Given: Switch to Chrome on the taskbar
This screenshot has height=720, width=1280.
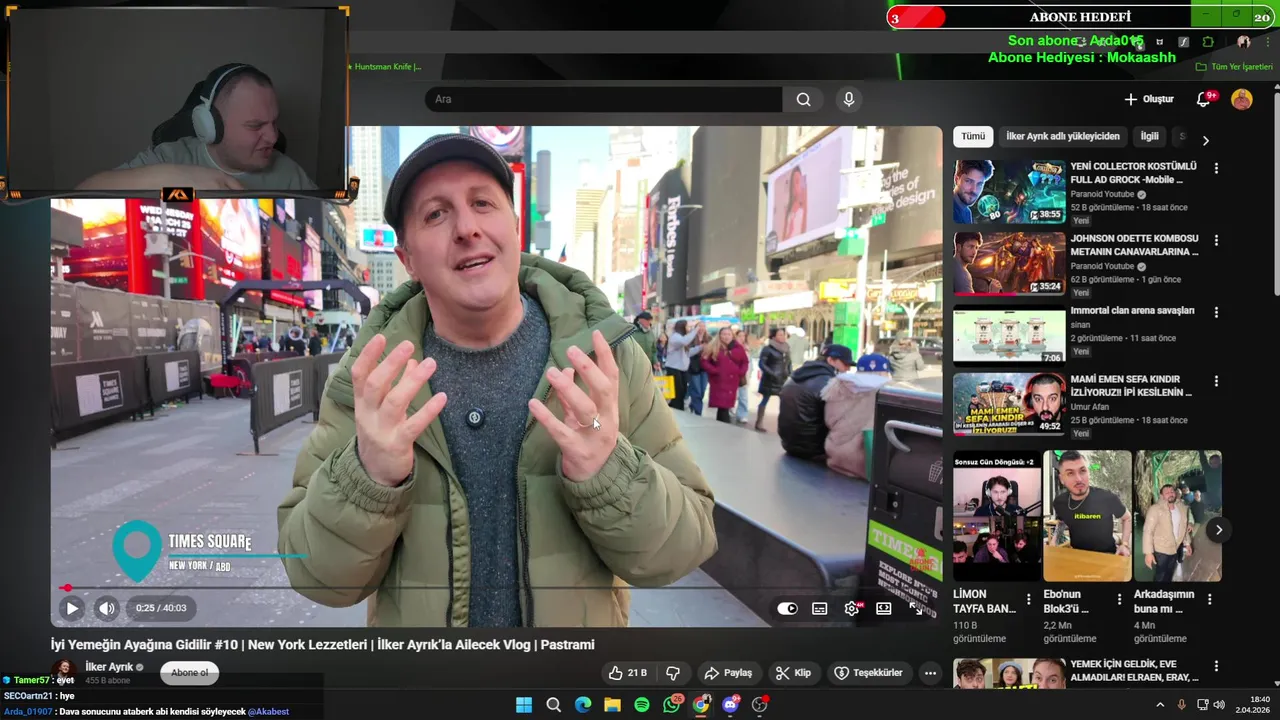Looking at the screenshot, I should point(701,705).
